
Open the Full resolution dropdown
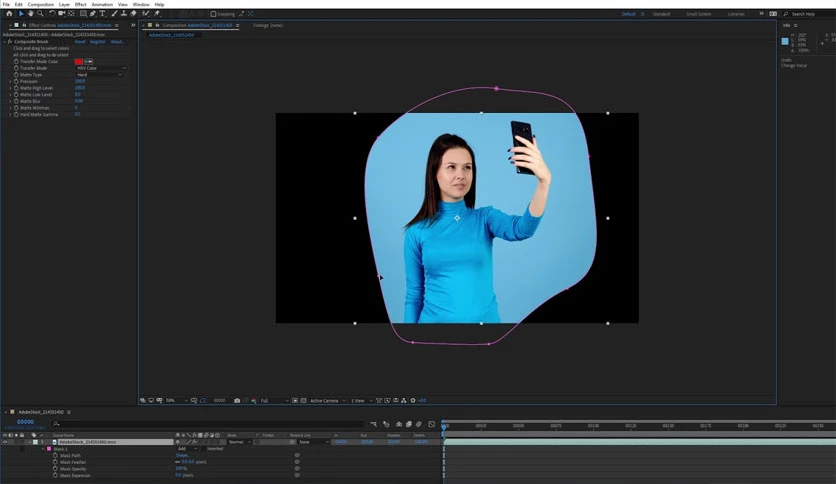[x=274, y=400]
